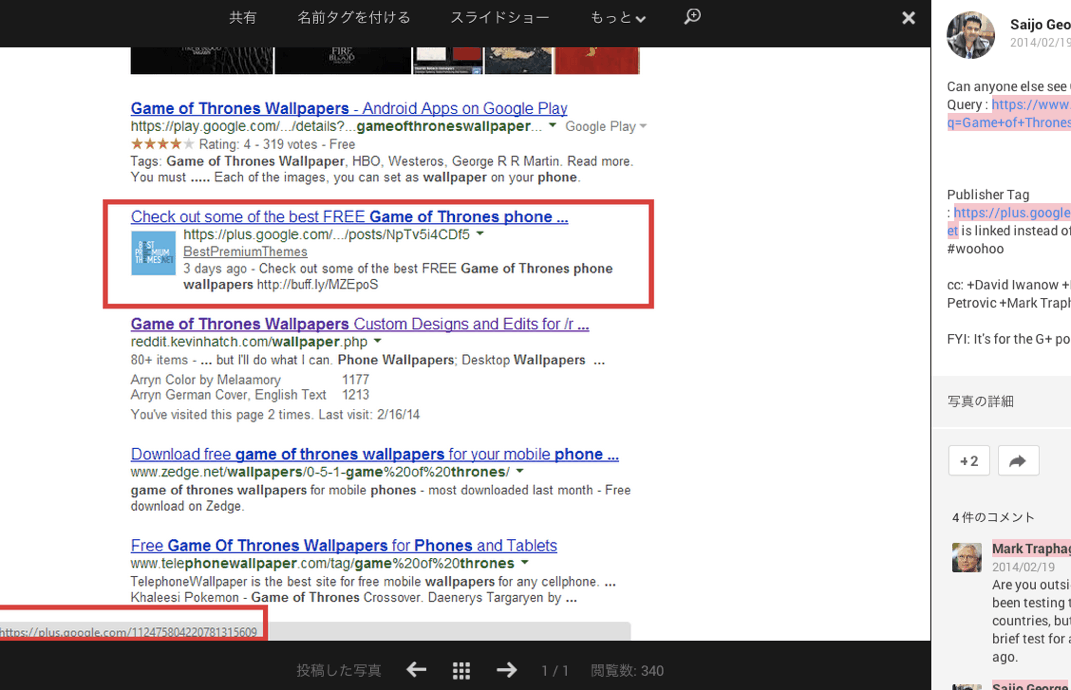Image resolution: width=1071 pixels, height=690 pixels.
Task: Click Saijo George's profile avatar
Action: pos(970,35)
